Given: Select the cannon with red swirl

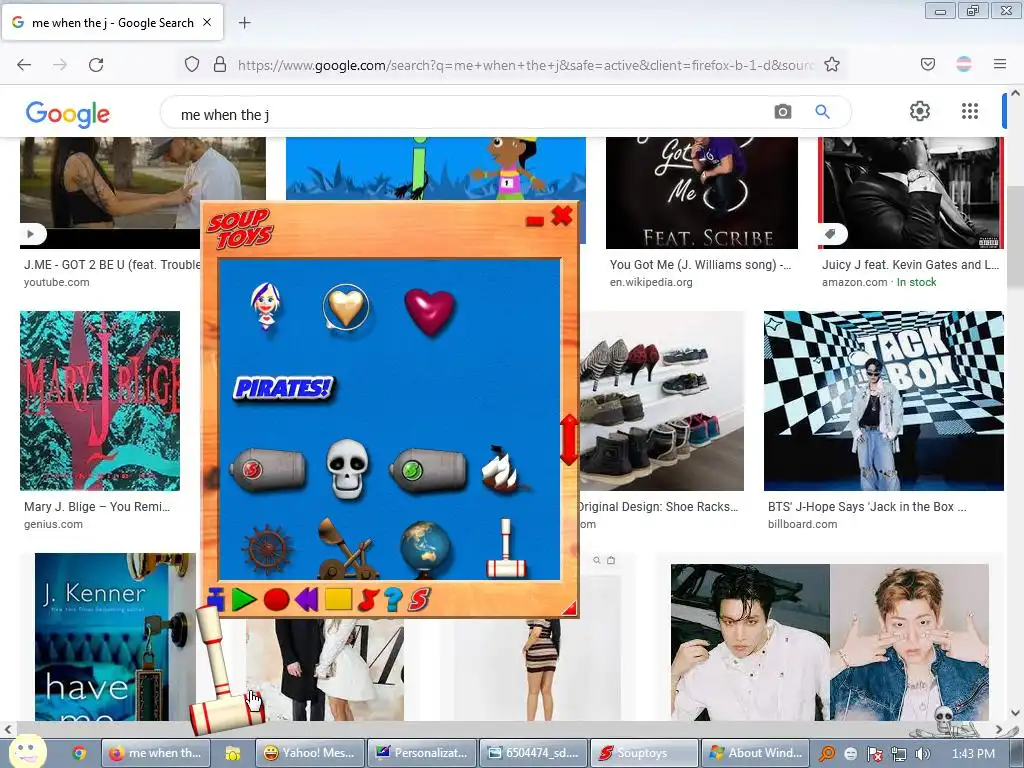Looking at the screenshot, I should click(268, 469).
